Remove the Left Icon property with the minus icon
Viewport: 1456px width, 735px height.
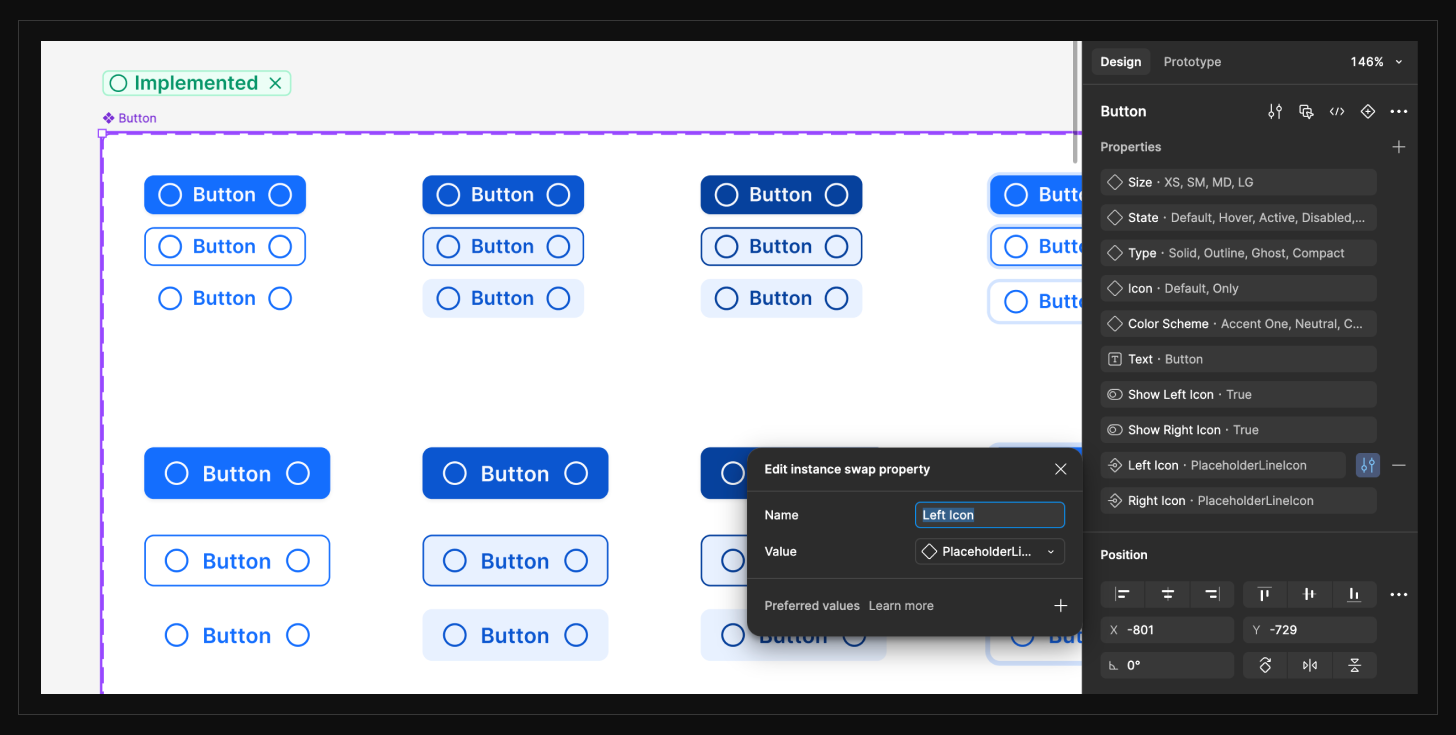click(x=1399, y=465)
